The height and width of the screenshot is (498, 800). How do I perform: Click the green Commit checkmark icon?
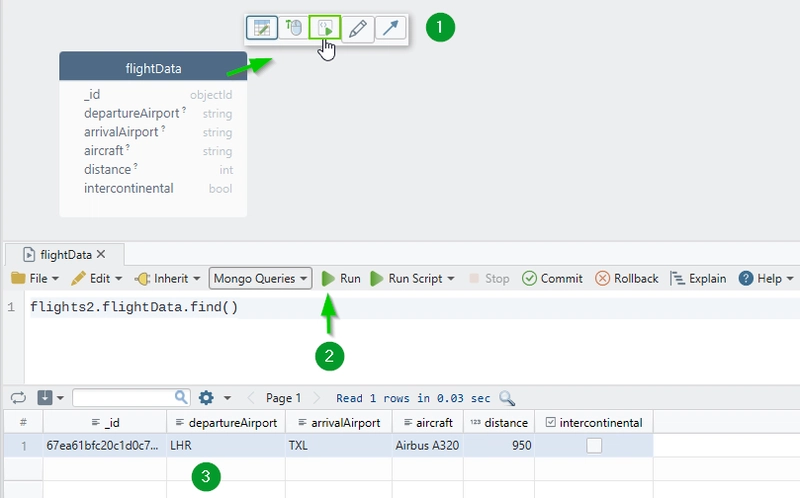529,279
